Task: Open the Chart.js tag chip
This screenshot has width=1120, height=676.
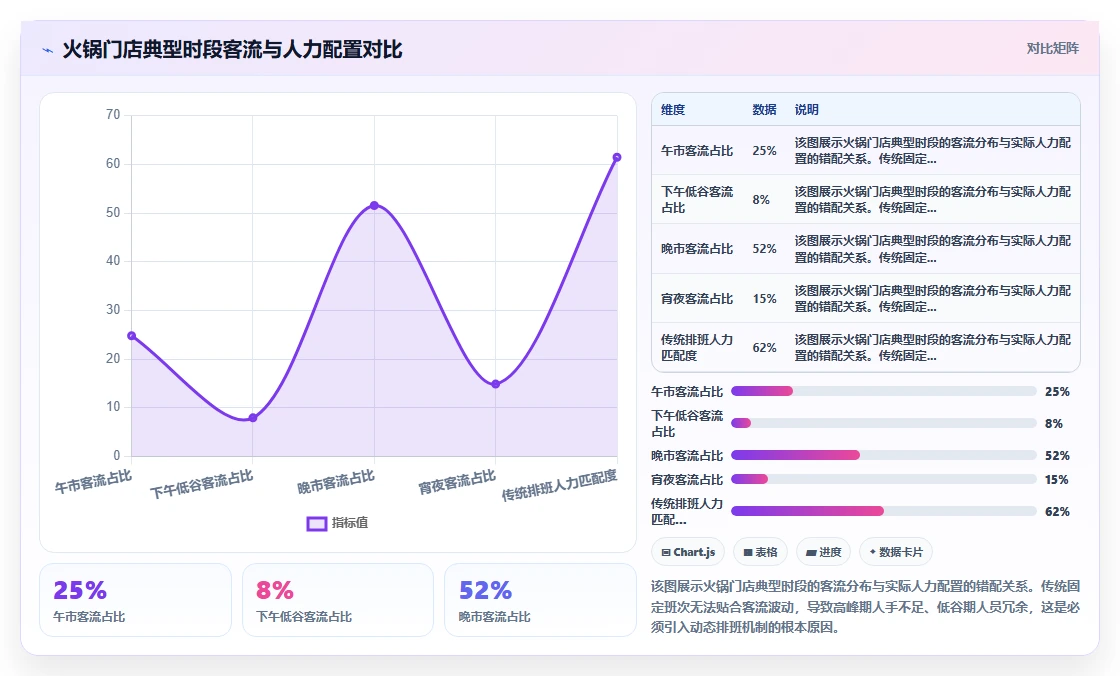Action: [x=688, y=552]
